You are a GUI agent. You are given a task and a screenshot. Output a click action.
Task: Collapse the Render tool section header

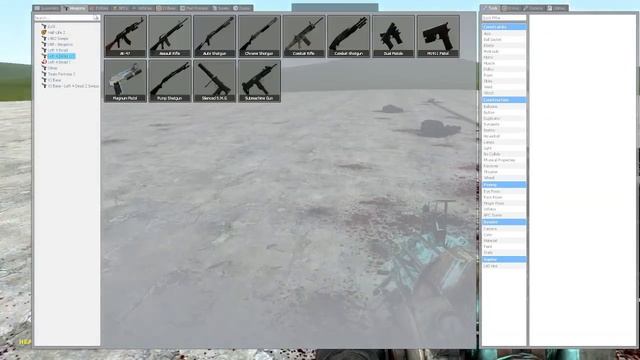pyautogui.click(x=504, y=222)
